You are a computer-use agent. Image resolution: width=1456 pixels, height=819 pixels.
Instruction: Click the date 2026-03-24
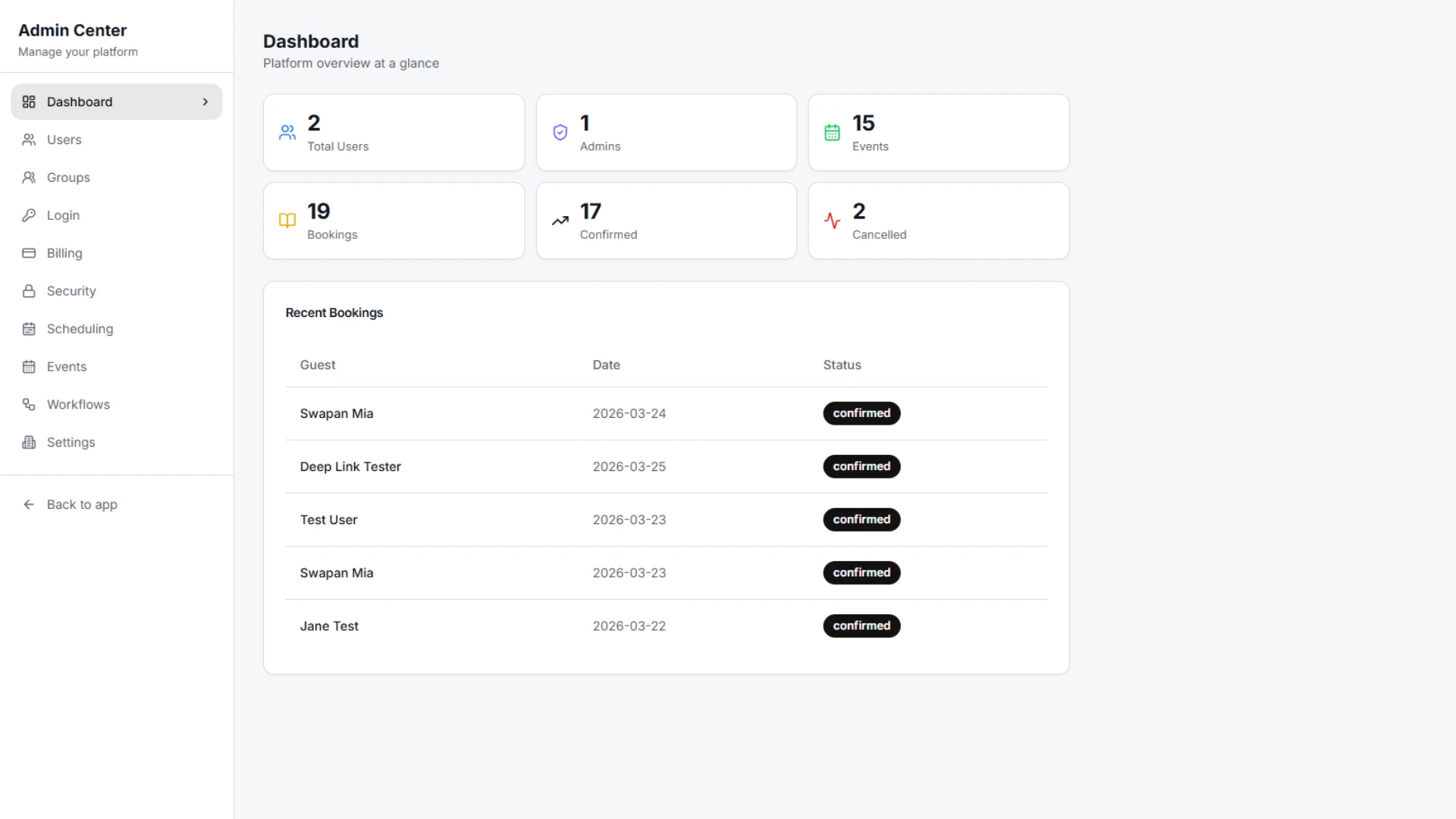pos(629,414)
